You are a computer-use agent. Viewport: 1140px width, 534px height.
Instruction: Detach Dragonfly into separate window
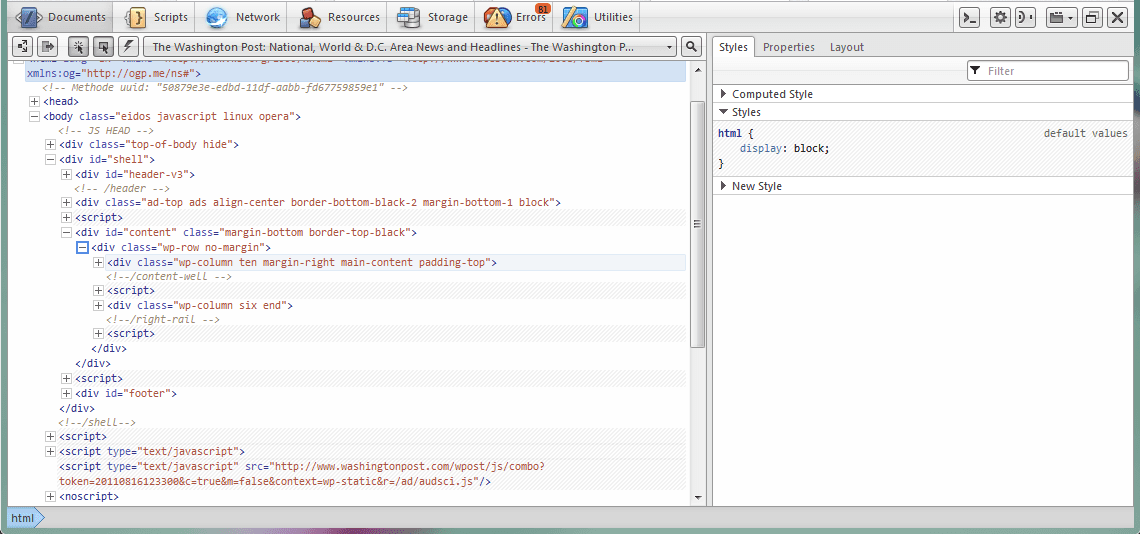tap(1091, 17)
